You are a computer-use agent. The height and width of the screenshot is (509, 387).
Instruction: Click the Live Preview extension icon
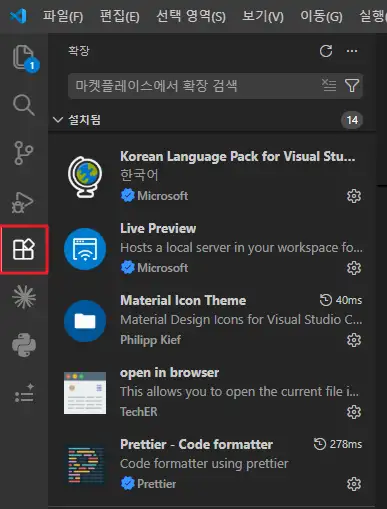[85, 249]
